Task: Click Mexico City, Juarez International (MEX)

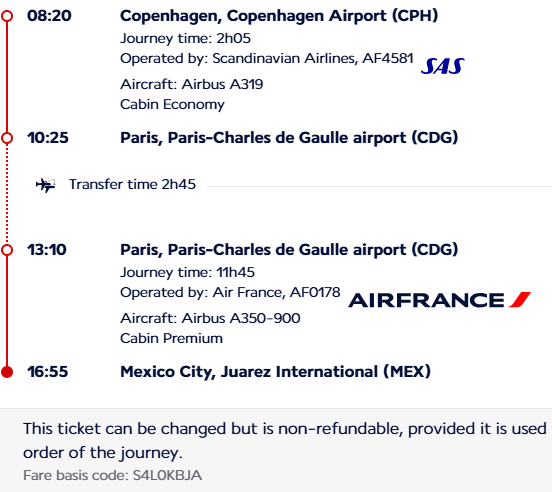Action: [x=275, y=372]
